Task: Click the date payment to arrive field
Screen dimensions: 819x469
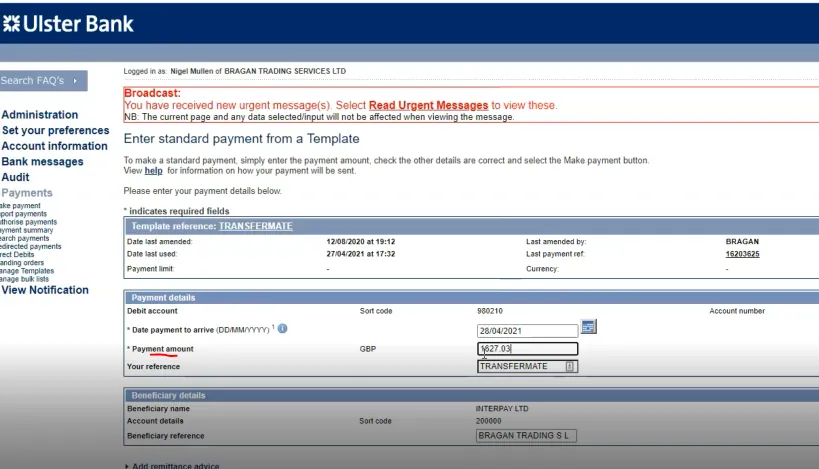Action: pyautogui.click(x=527, y=331)
